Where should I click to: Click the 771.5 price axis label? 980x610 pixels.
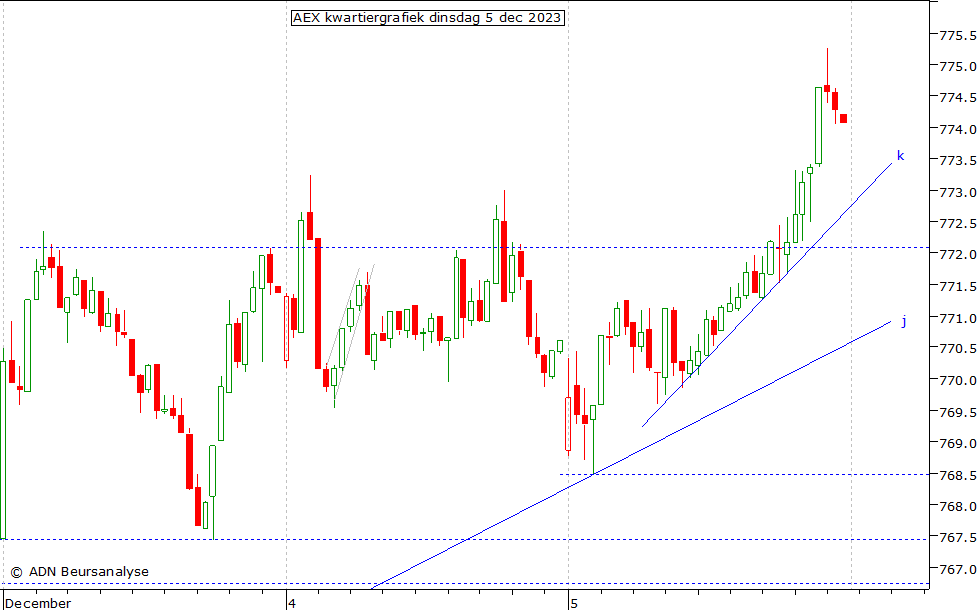click(x=958, y=286)
